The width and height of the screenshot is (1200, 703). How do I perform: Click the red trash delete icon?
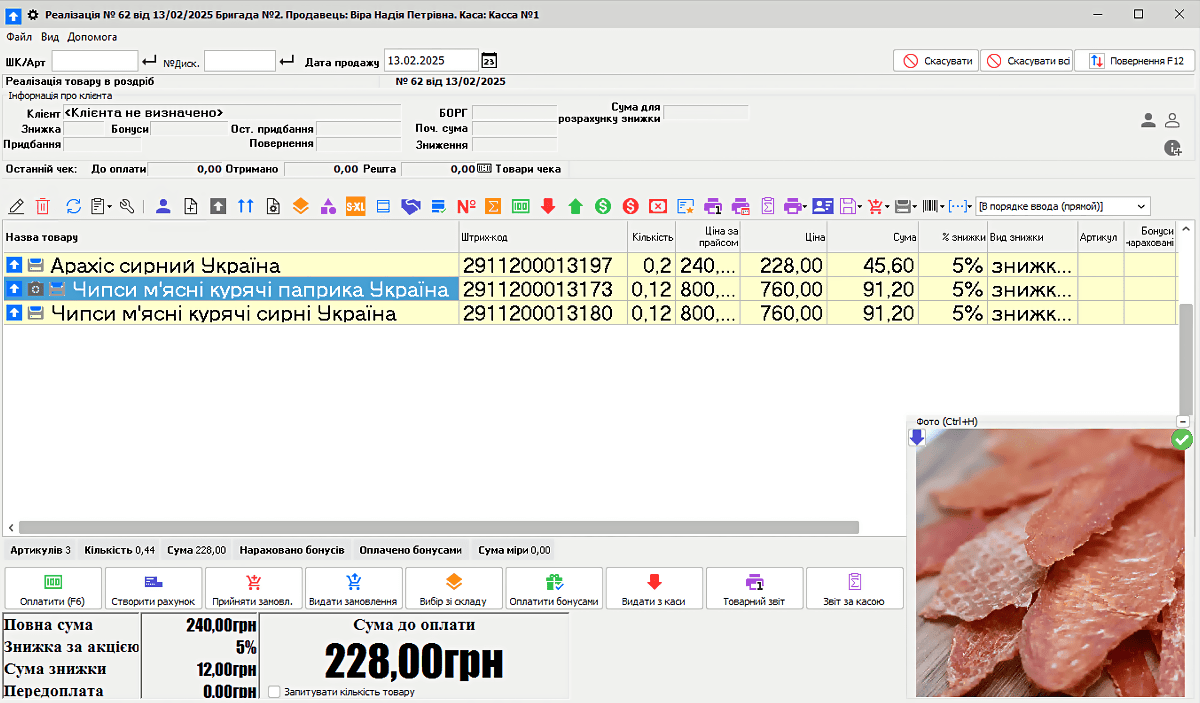(x=43, y=206)
